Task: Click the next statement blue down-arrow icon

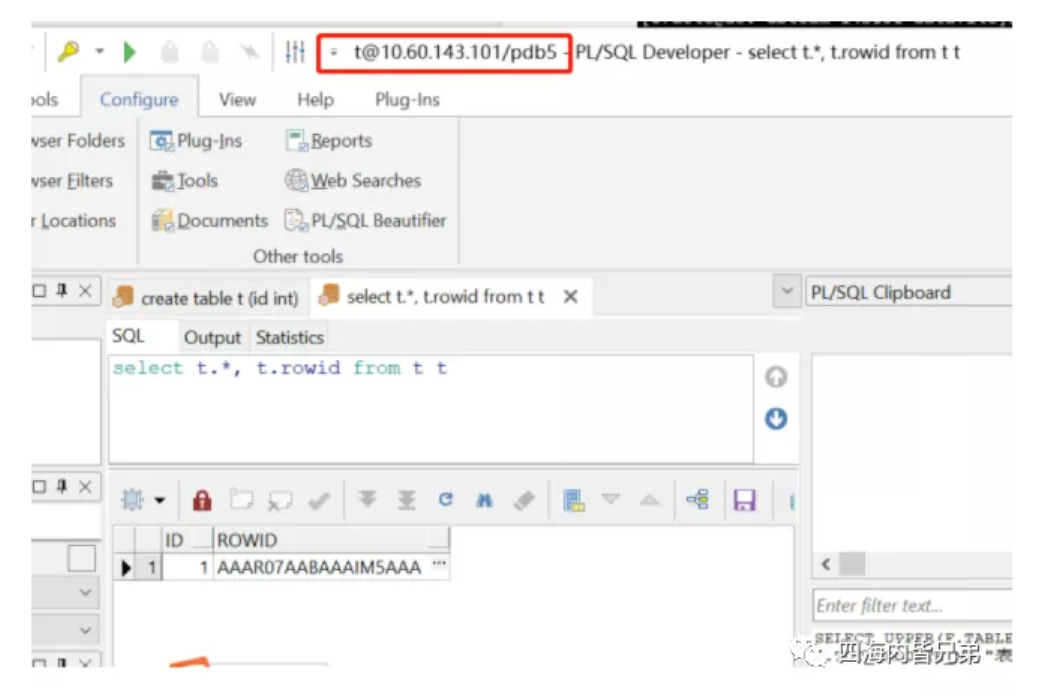Action: (776, 419)
